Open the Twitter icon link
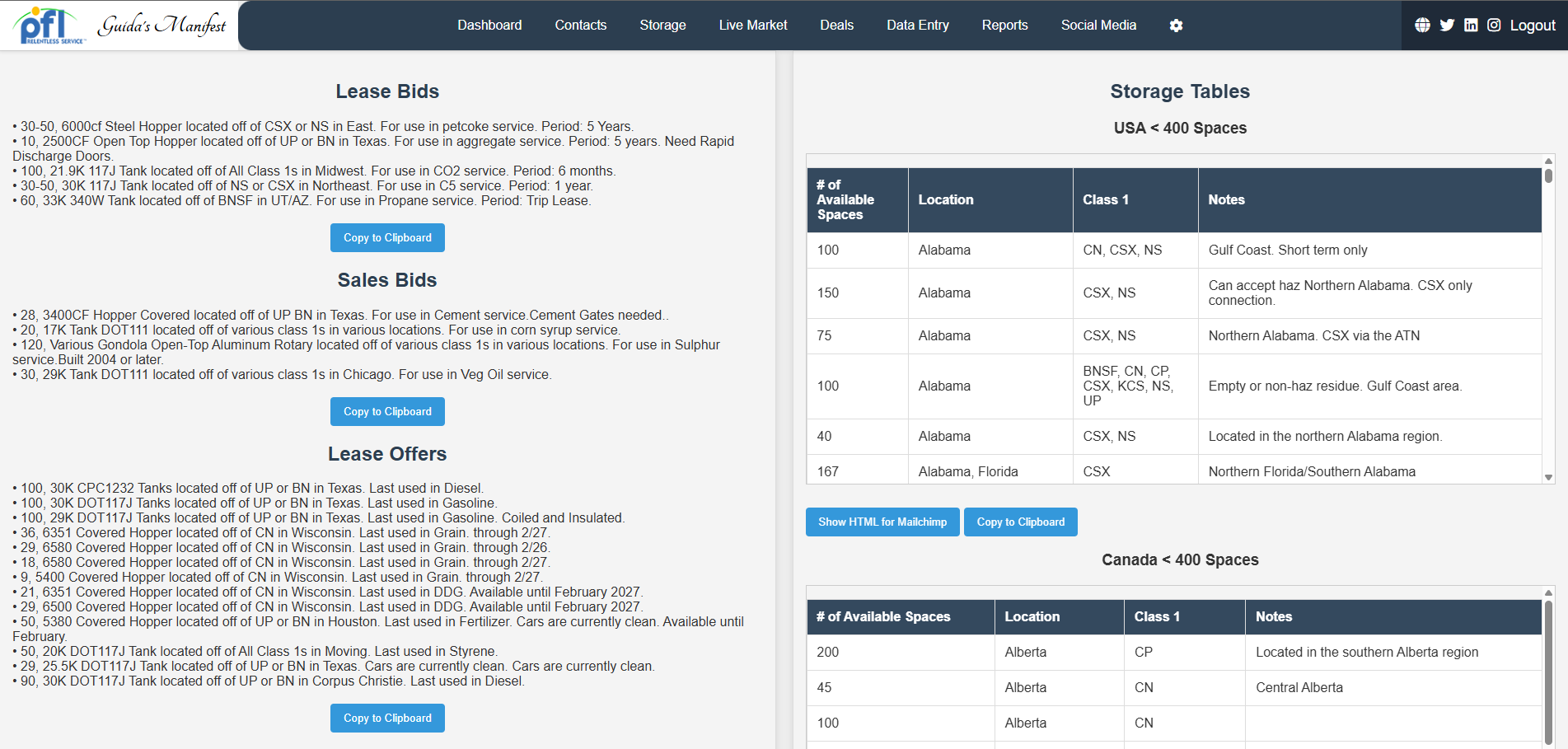Viewport: 1568px width, 749px height. [1447, 26]
